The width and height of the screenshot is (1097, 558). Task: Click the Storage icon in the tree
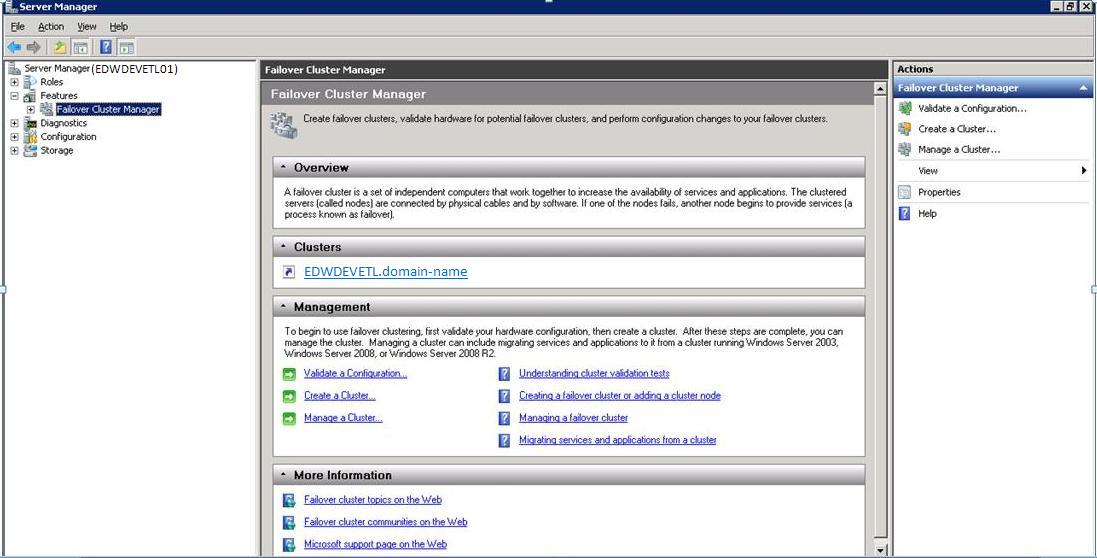29,150
